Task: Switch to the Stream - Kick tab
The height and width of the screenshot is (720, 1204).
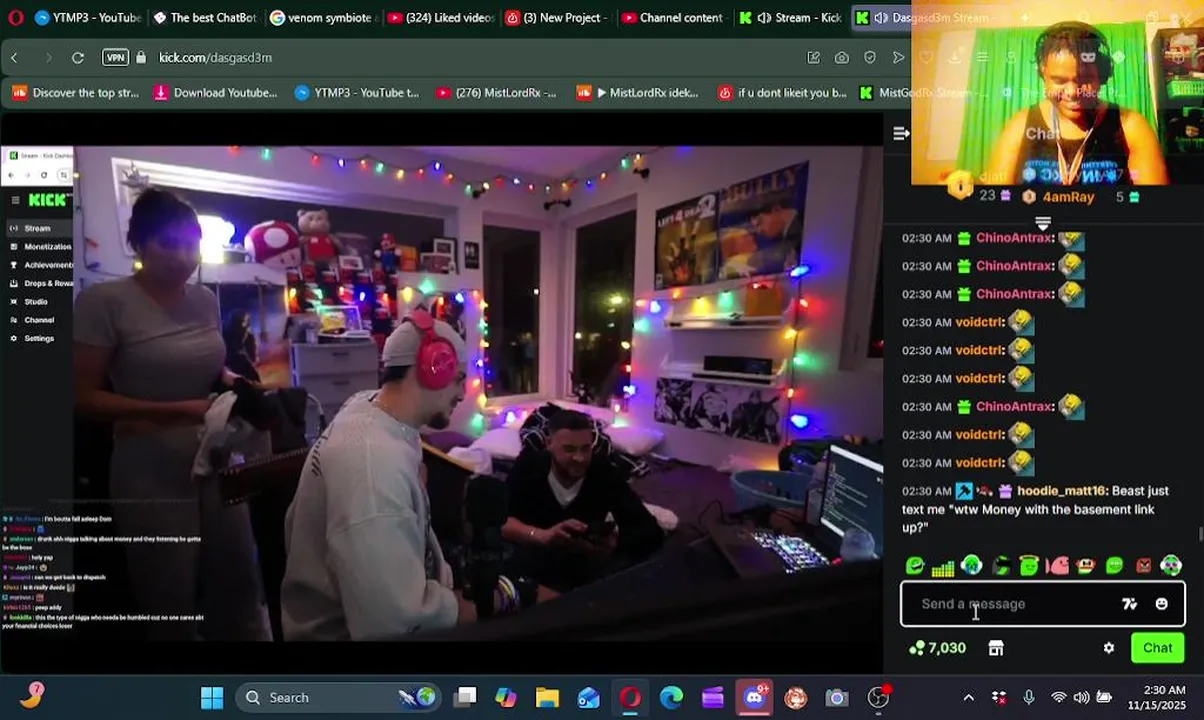Action: (x=790, y=18)
